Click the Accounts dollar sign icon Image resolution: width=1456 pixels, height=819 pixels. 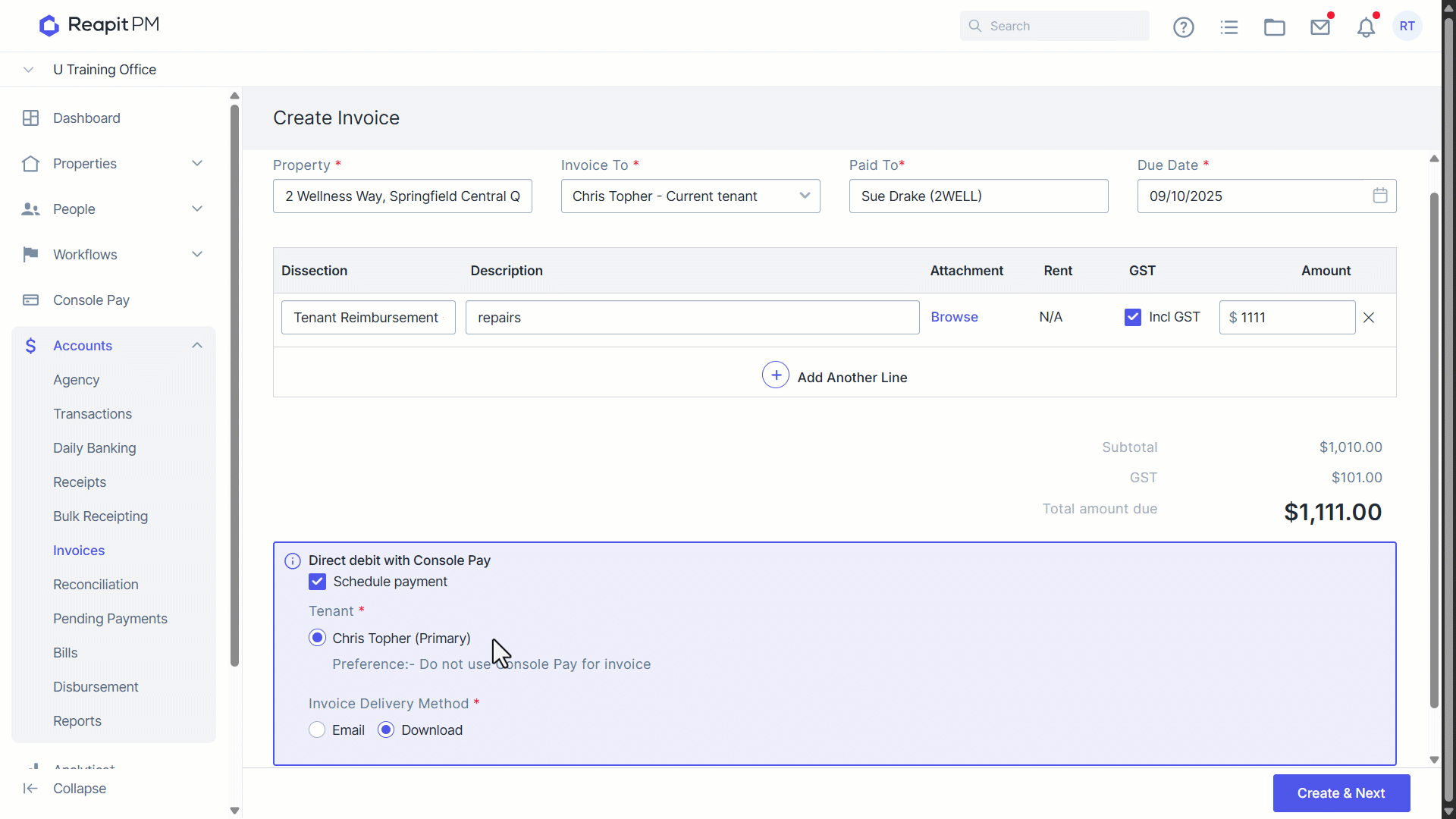[x=30, y=346]
